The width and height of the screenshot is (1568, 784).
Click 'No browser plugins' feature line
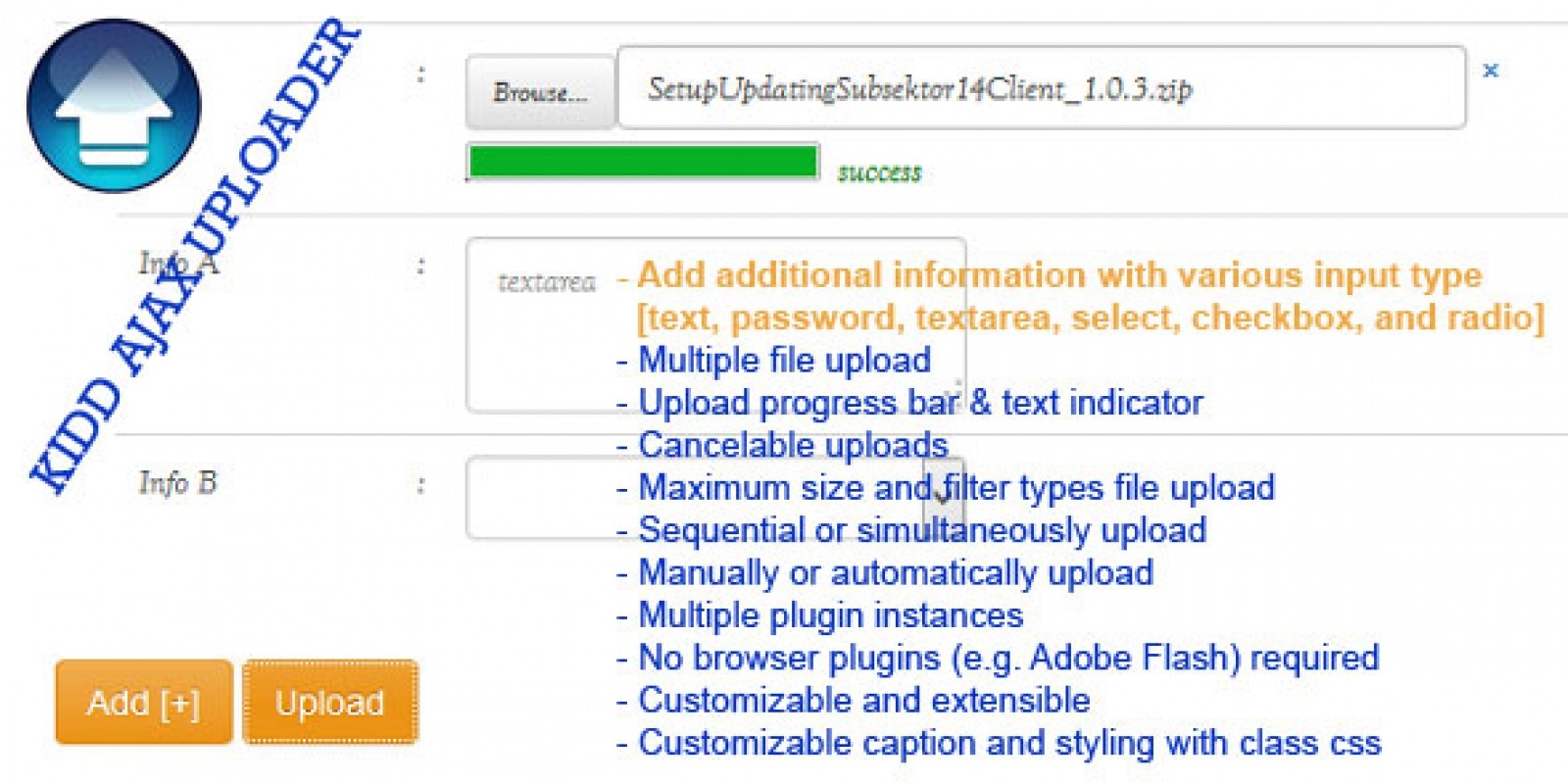1008,658
